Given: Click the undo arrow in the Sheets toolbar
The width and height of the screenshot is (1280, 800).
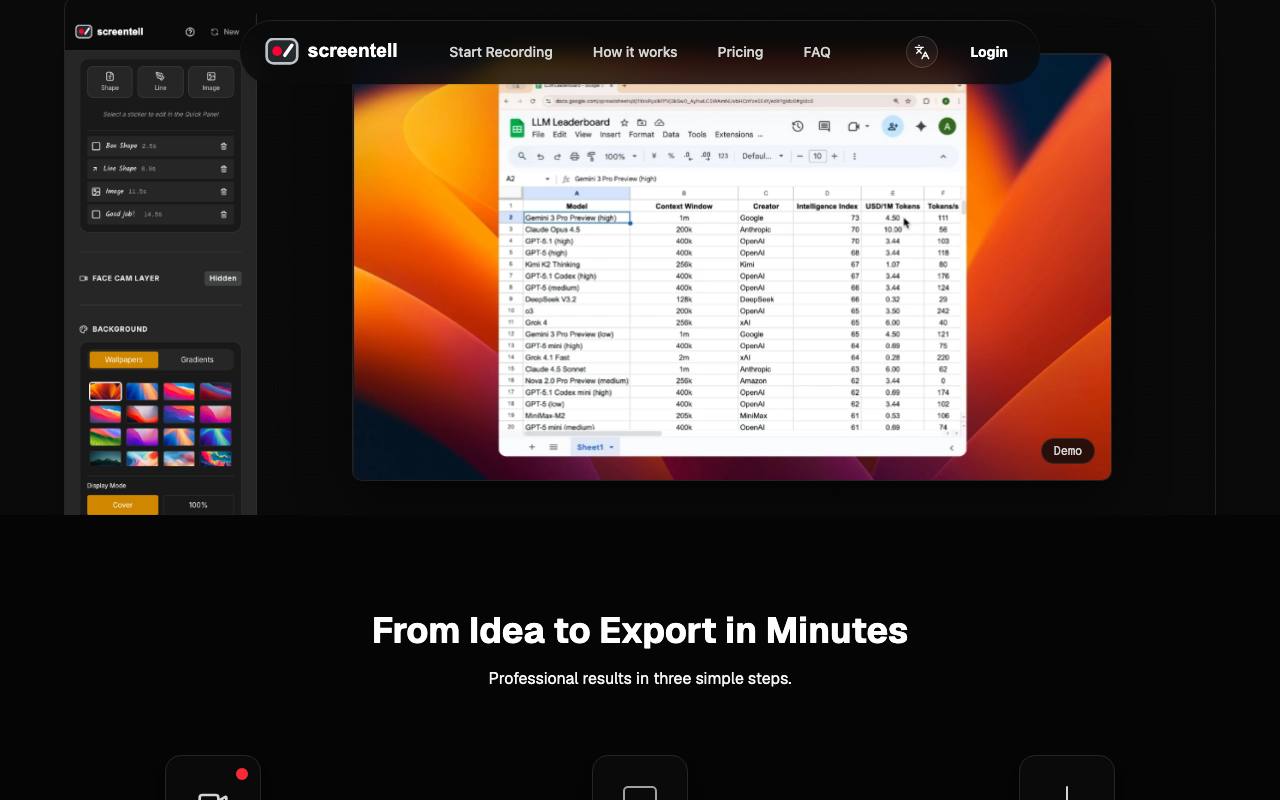Looking at the screenshot, I should (x=540, y=156).
